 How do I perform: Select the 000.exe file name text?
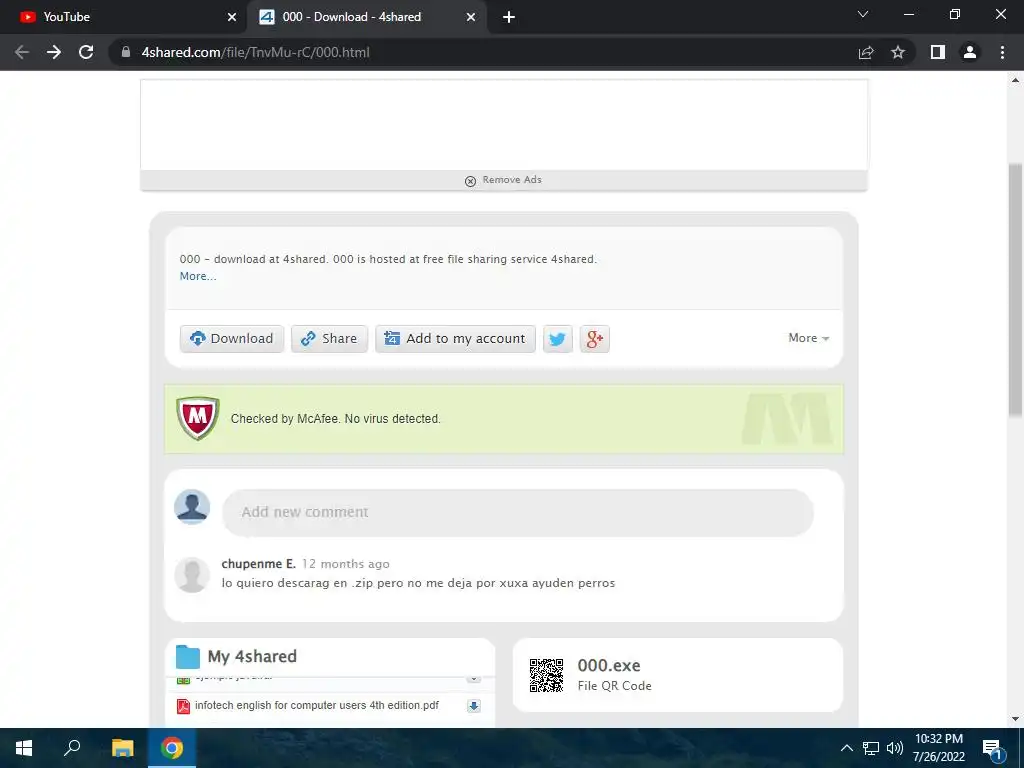(609, 665)
